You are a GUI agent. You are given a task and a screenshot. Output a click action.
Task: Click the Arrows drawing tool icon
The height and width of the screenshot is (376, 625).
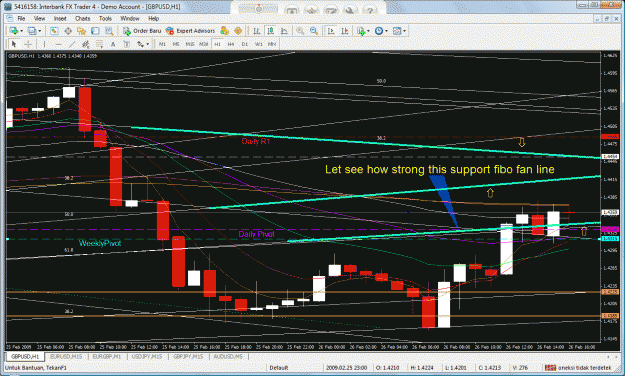tap(140, 44)
